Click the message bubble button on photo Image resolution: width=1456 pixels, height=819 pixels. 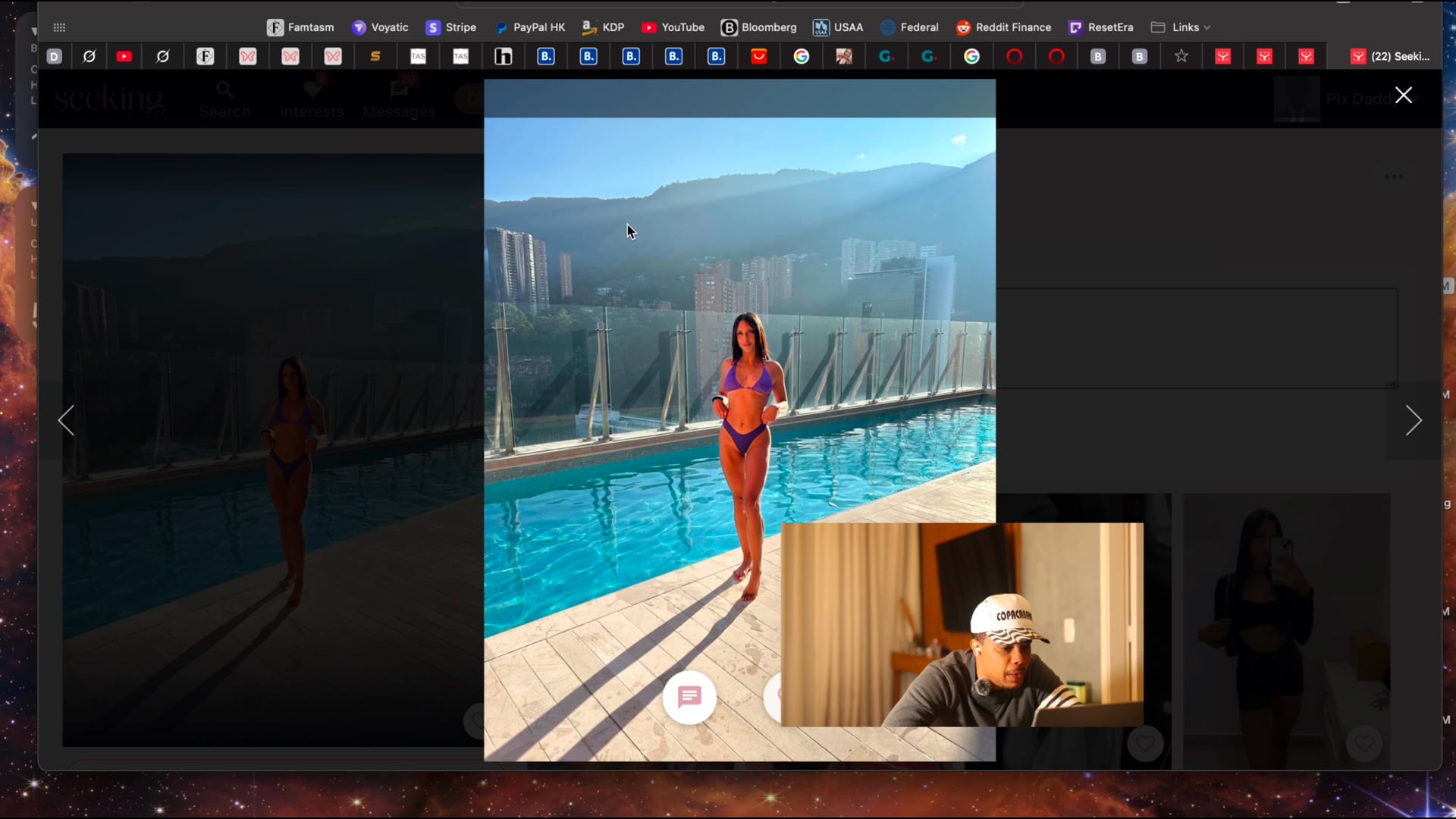click(689, 697)
